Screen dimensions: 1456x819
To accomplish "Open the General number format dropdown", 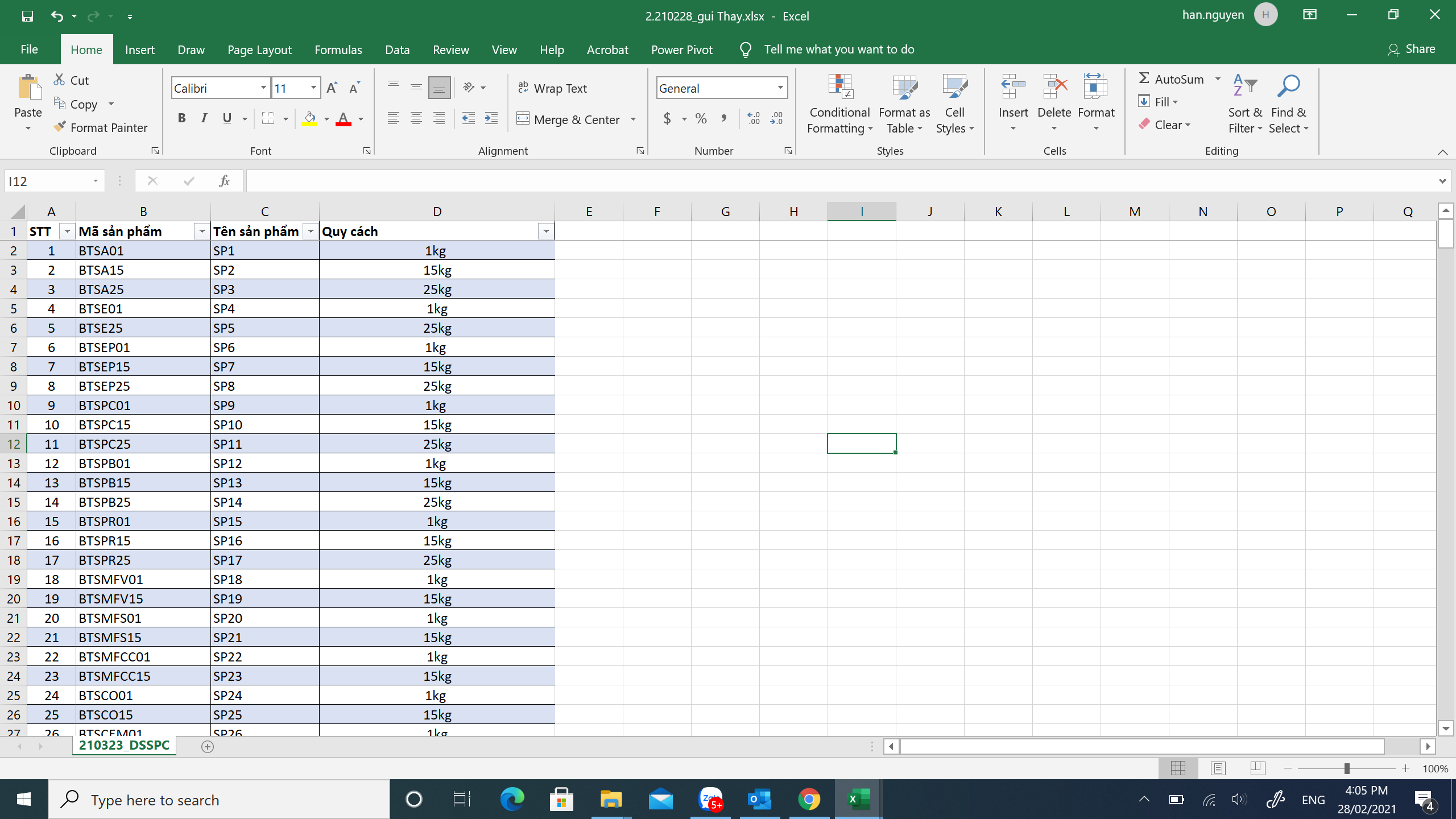I will pos(780,88).
